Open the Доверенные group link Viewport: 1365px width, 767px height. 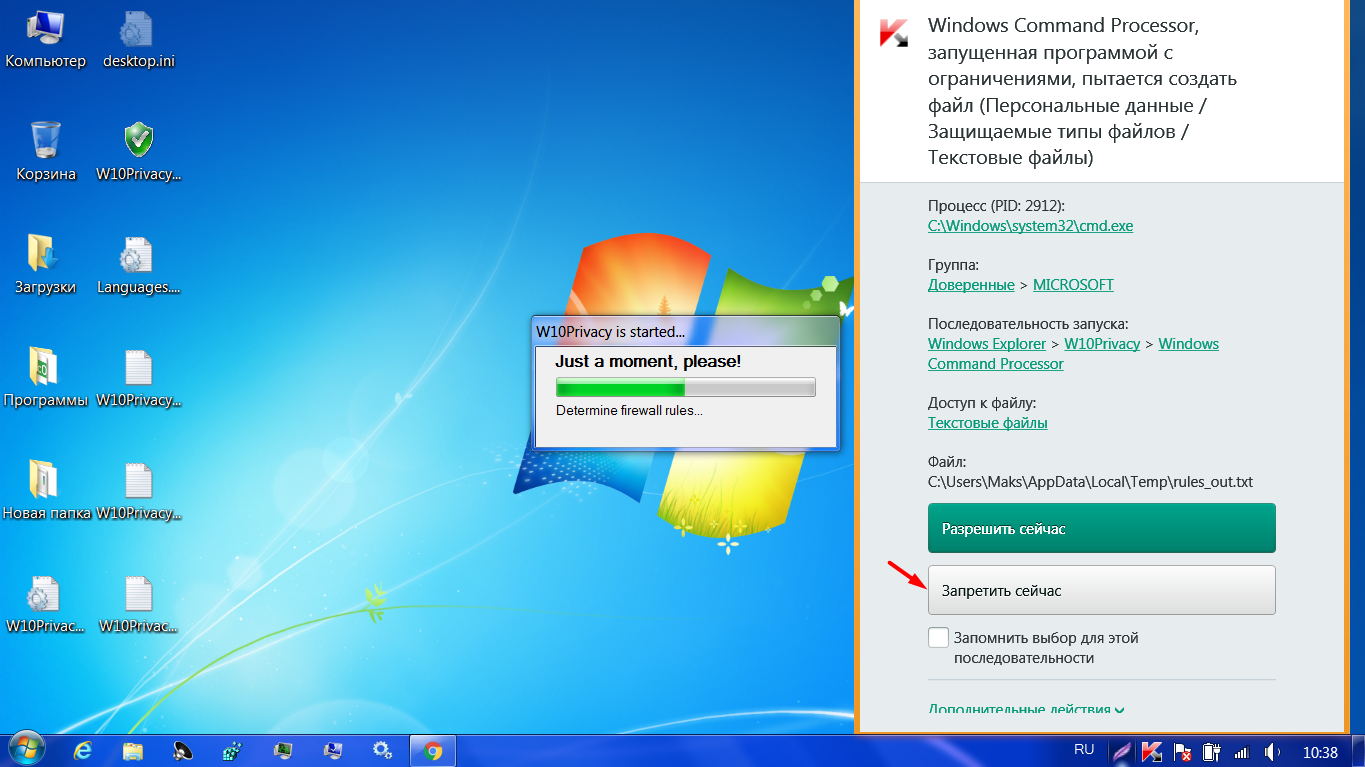click(971, 285)
